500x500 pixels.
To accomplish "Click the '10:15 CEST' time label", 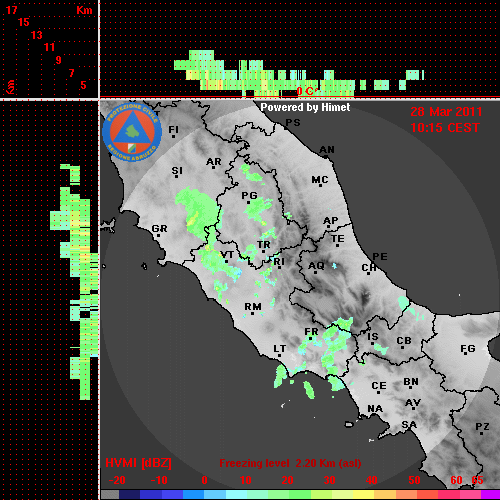I will (x=445, y=128).
